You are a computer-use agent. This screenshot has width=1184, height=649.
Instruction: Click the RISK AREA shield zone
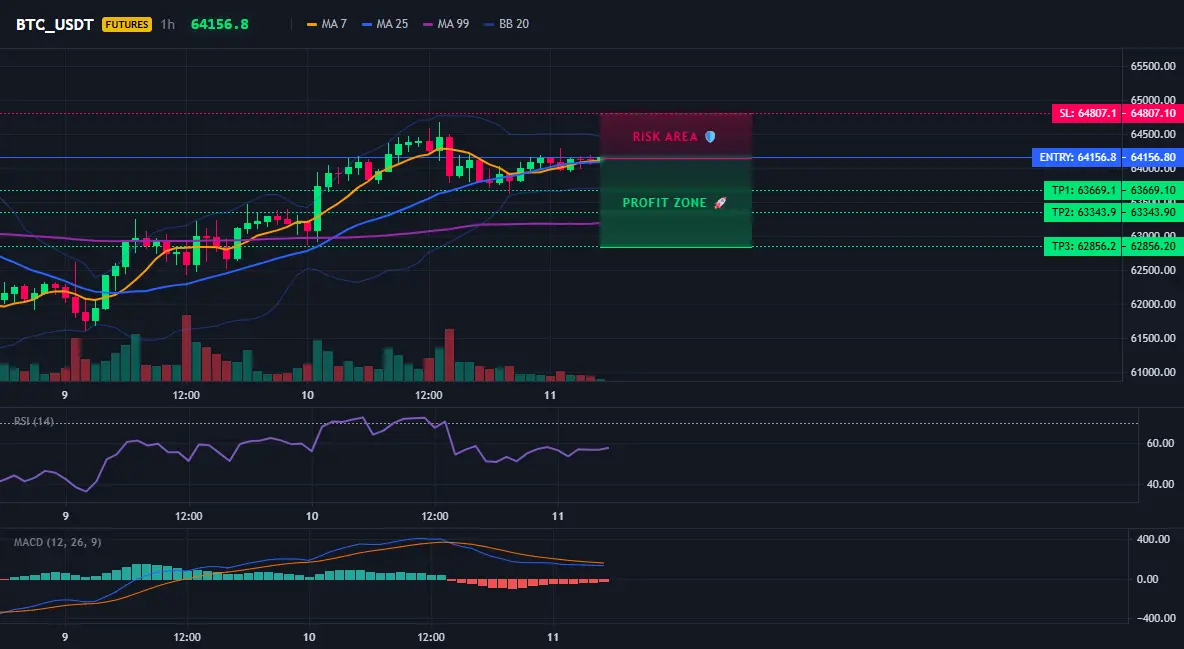[x=676, y=137]
